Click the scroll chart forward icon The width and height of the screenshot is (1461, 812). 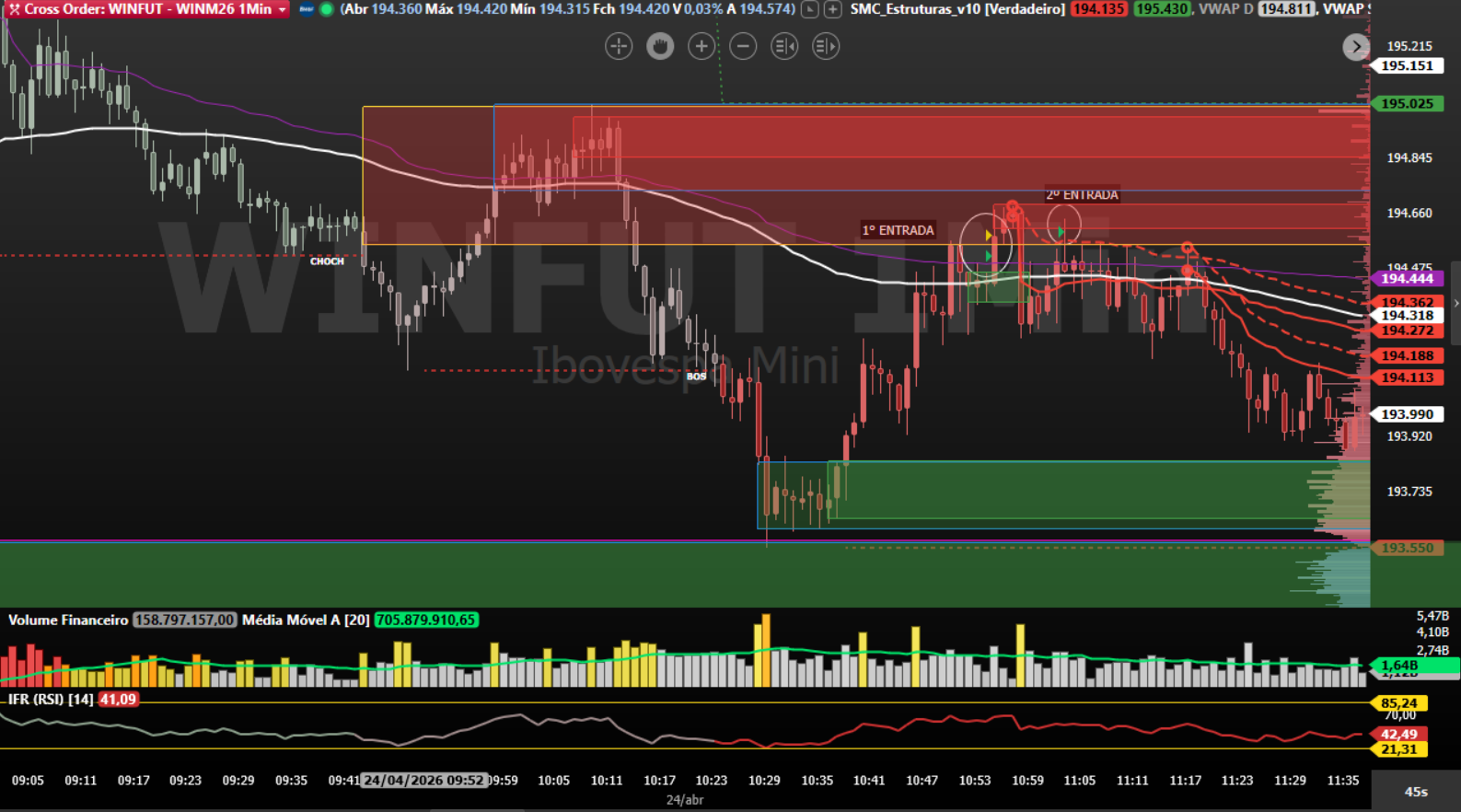click(826, 46)
